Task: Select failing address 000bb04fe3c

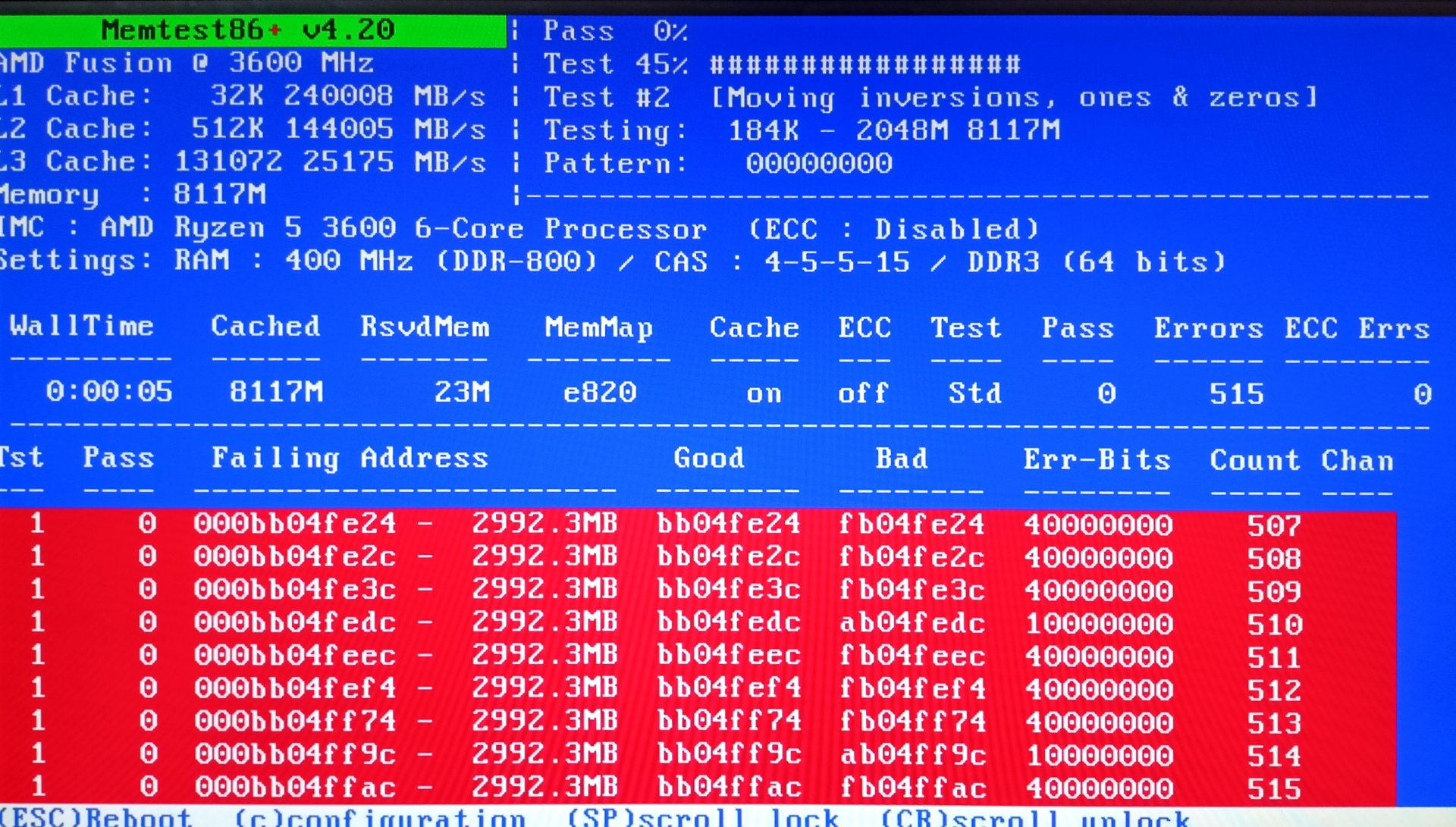Action: (x=294, y=589)
